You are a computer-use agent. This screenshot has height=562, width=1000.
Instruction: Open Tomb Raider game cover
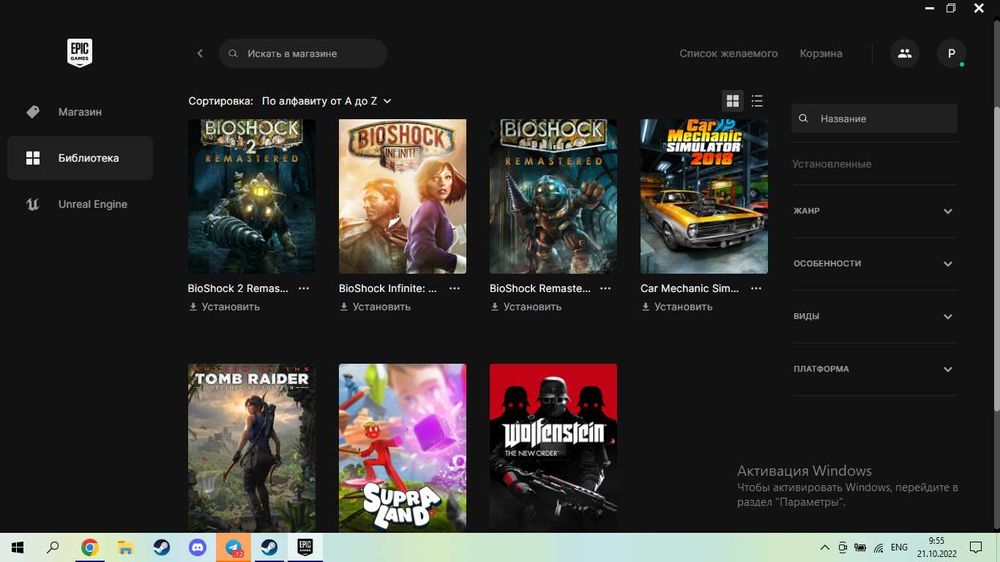pyautogui.click(x=251, y=448)
